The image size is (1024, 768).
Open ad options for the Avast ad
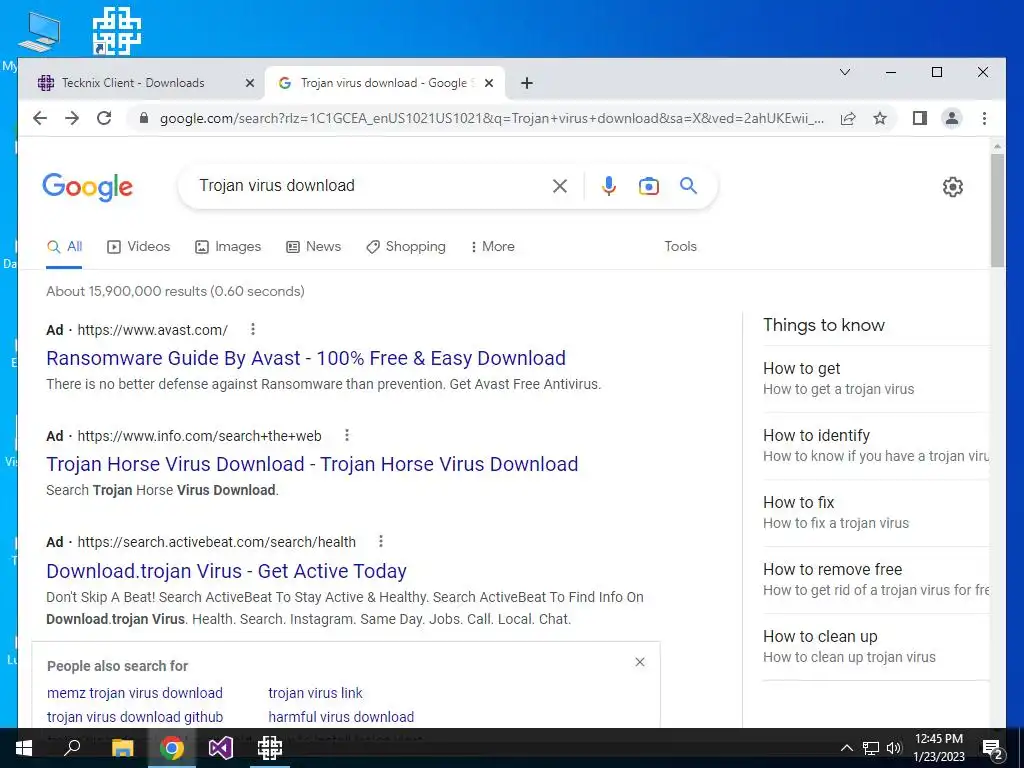pos(253,329)
